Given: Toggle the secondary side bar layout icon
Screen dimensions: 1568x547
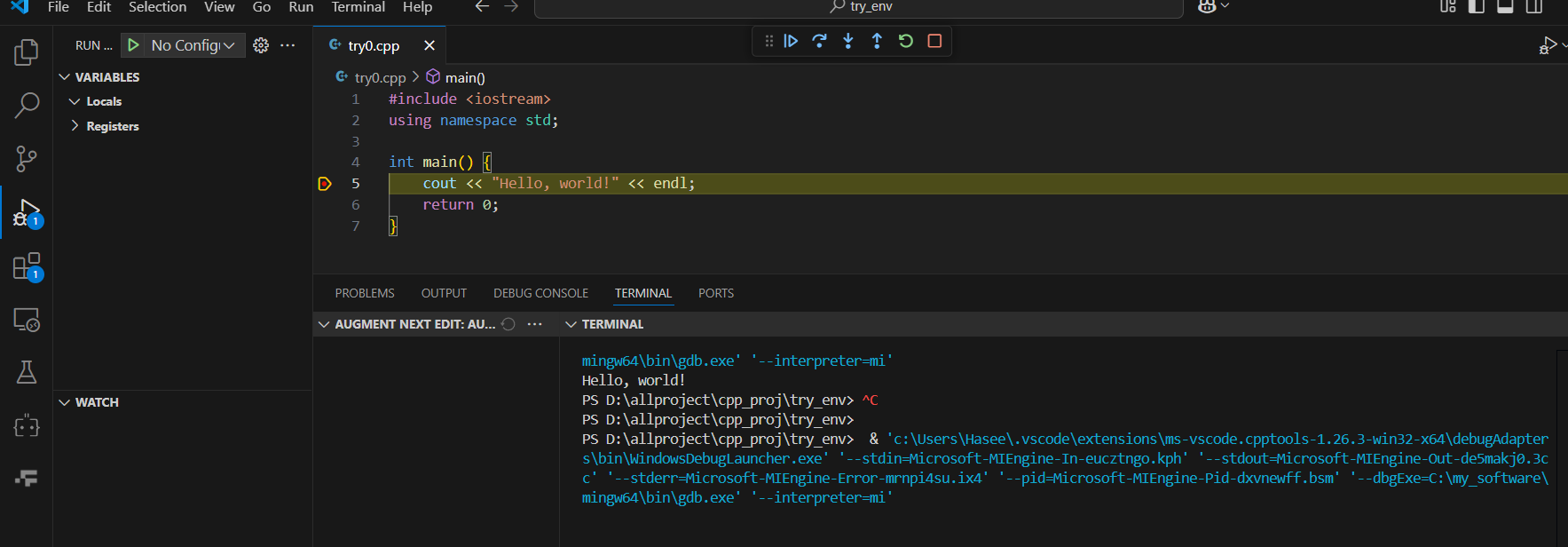Looking at the screenshot, I should point(1533,6).
